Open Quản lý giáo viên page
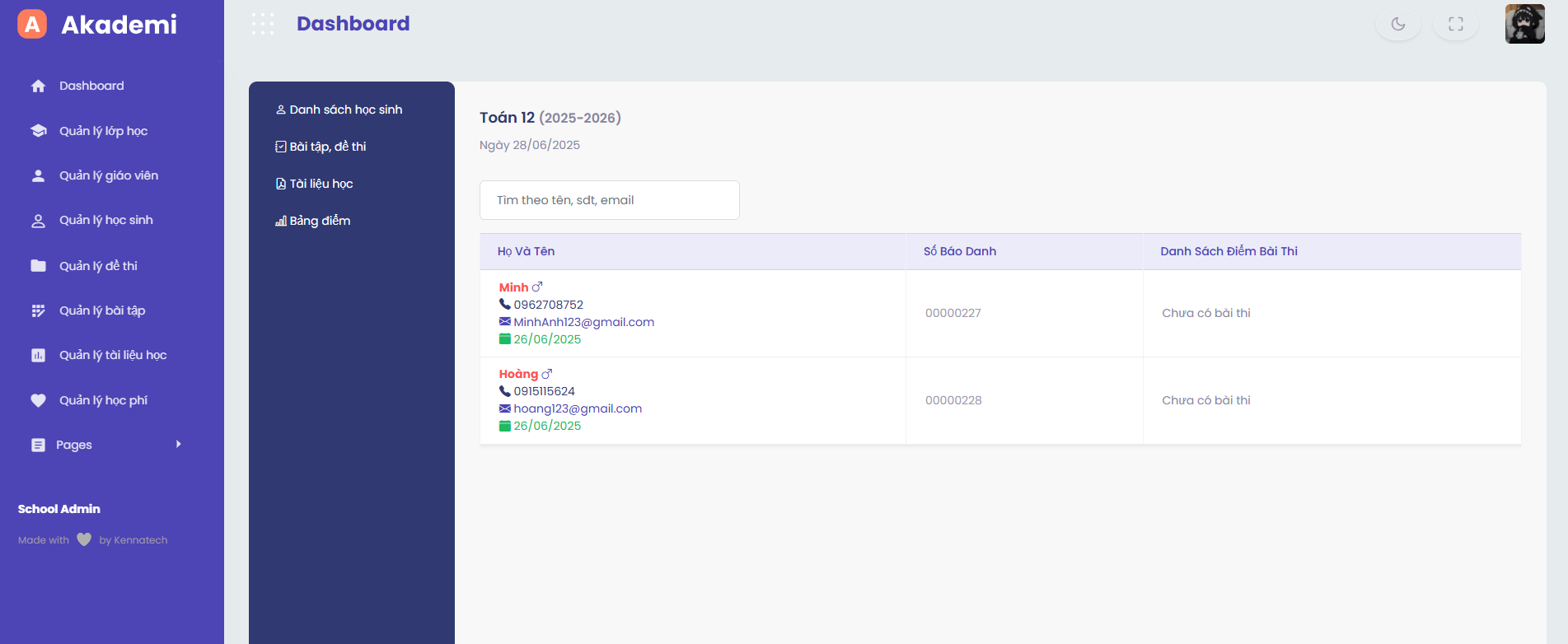This screenshot has width=1568, height=644. point(108,175)
